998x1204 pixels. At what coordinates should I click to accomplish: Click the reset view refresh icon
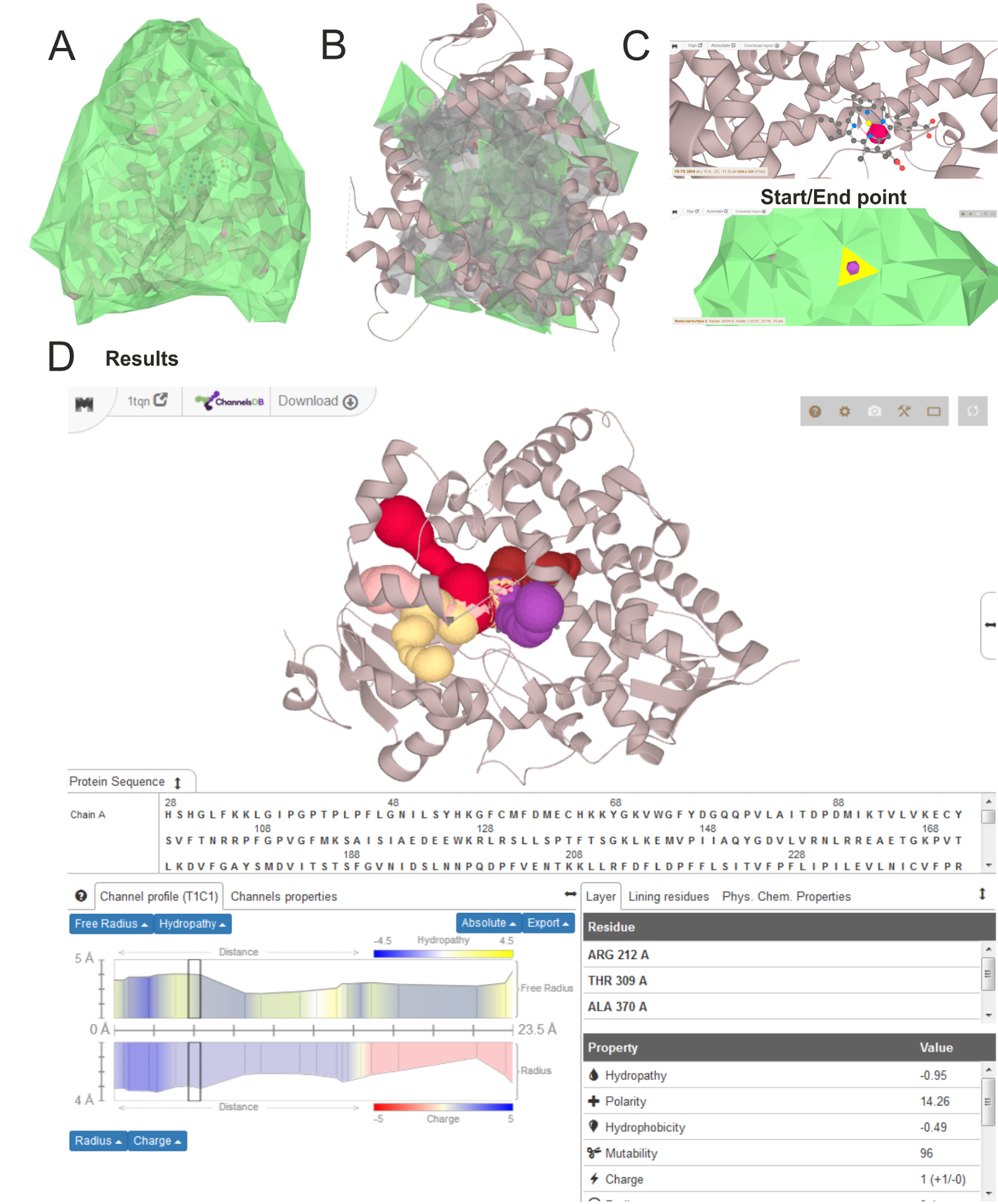pos(972,411)
